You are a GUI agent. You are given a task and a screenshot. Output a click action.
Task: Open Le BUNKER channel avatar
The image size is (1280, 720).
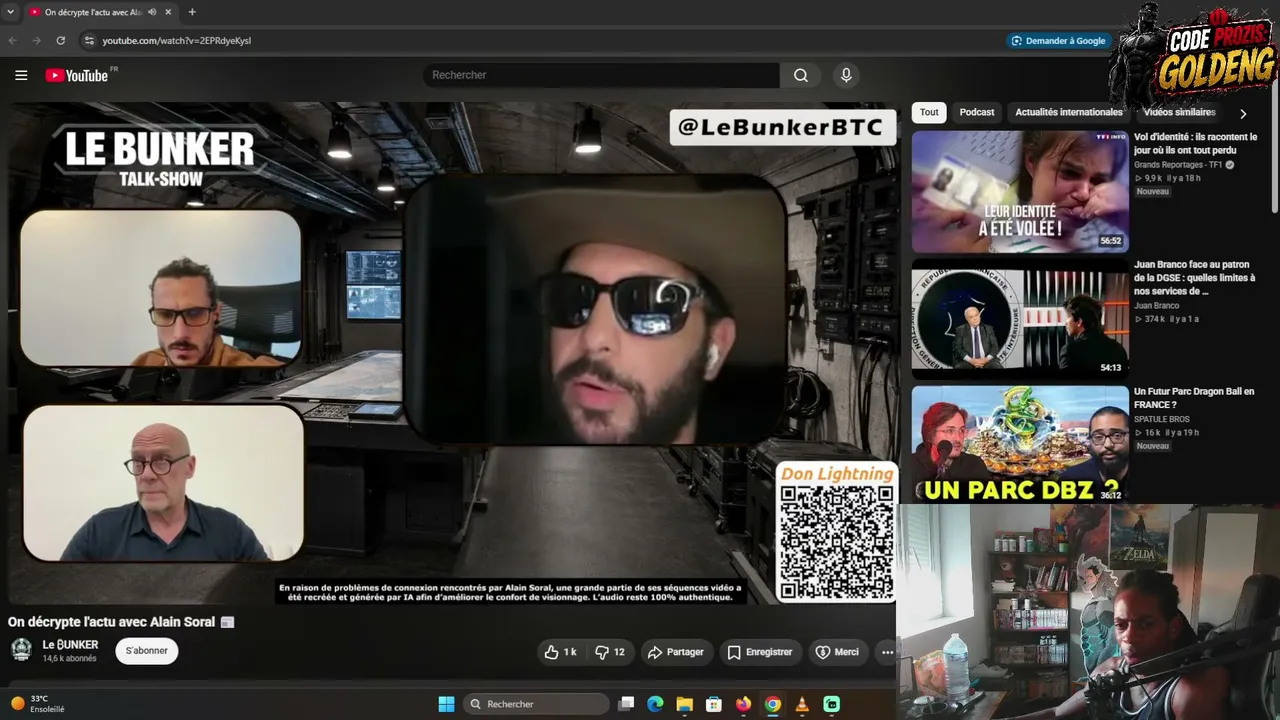[x=21, y=650]
